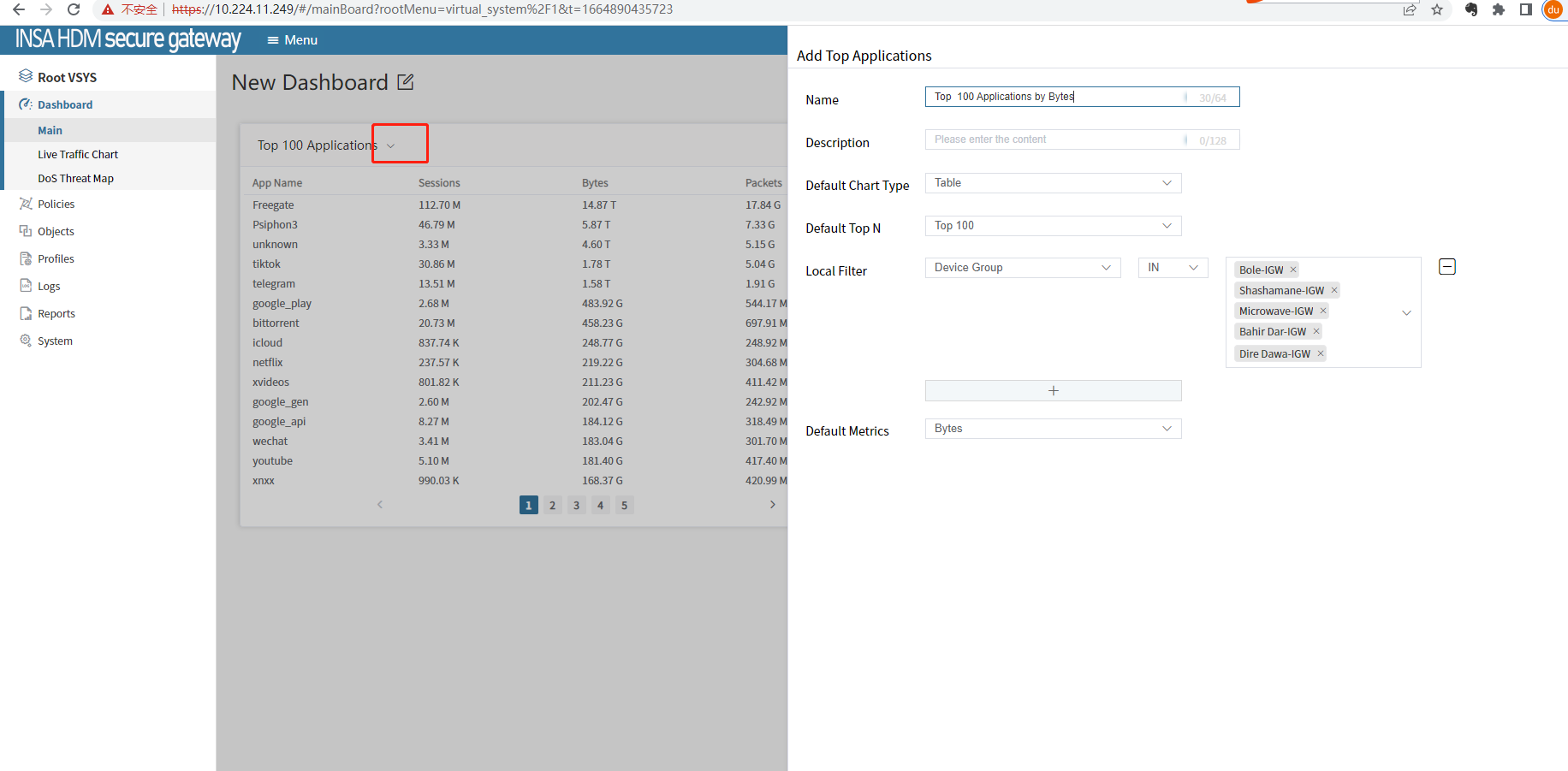Open System settings in sidebar

tap(55, 341)
